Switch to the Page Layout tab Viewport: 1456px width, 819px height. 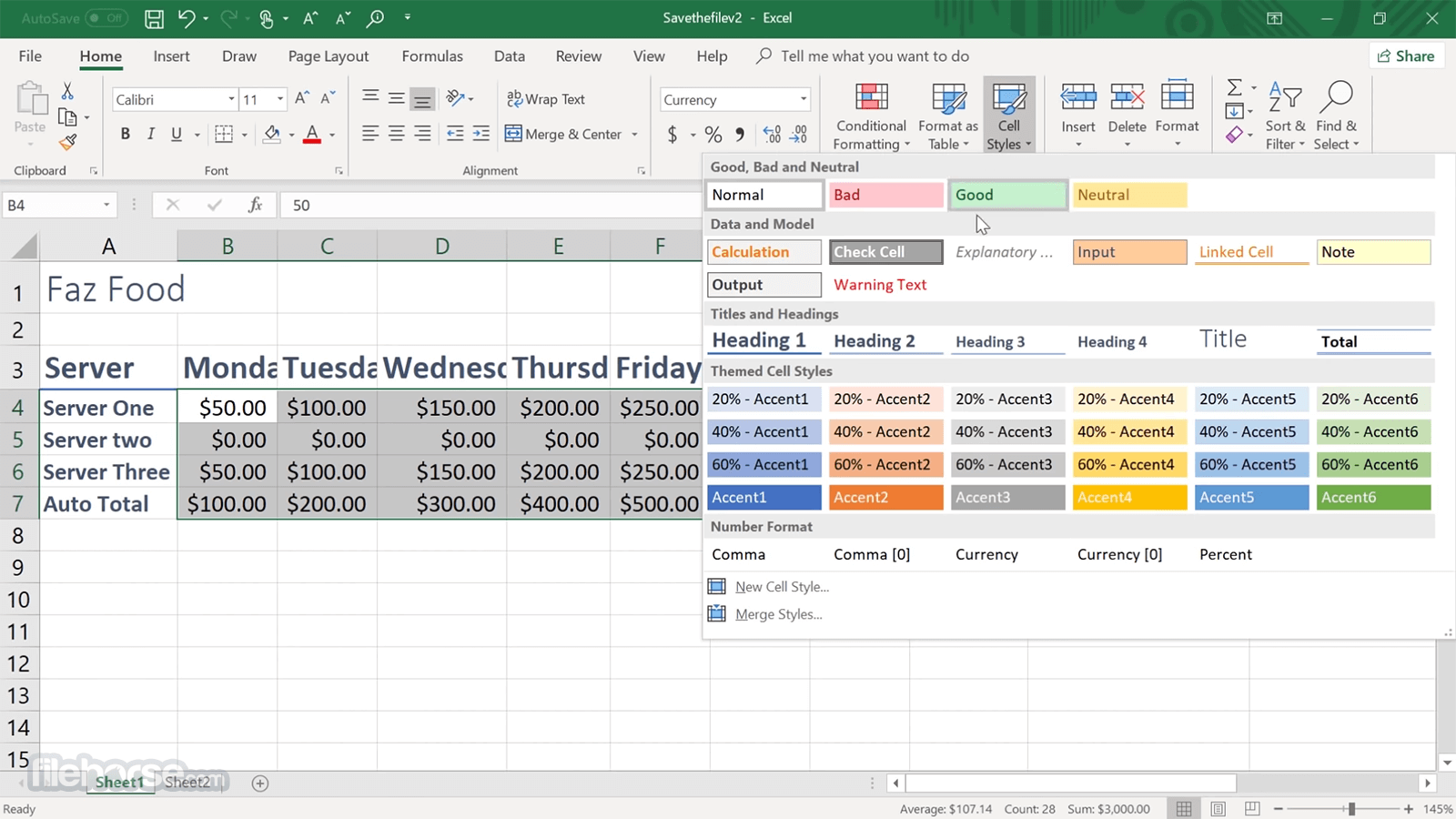pyautogui.click(x=329, y=56)
